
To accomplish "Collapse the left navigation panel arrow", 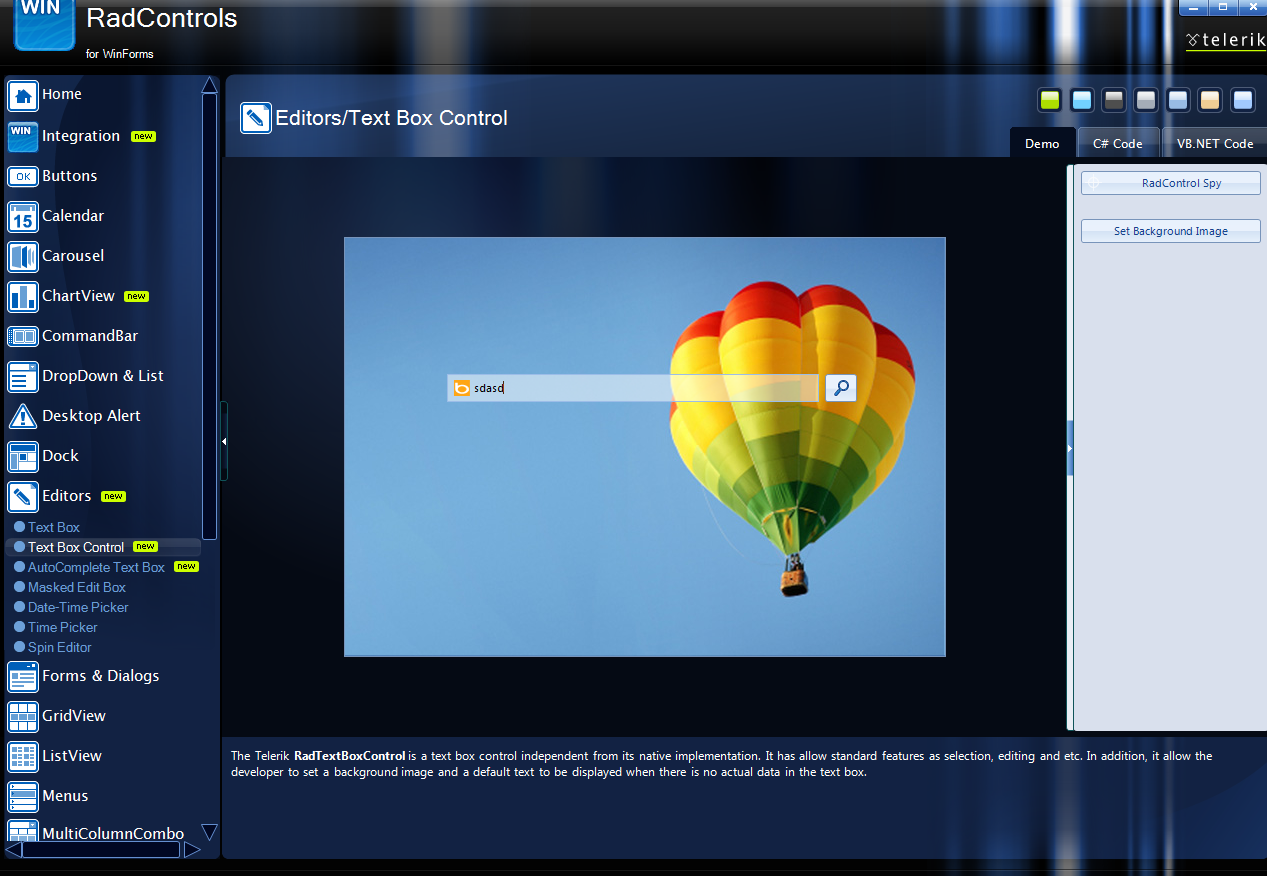I will 224,441.
